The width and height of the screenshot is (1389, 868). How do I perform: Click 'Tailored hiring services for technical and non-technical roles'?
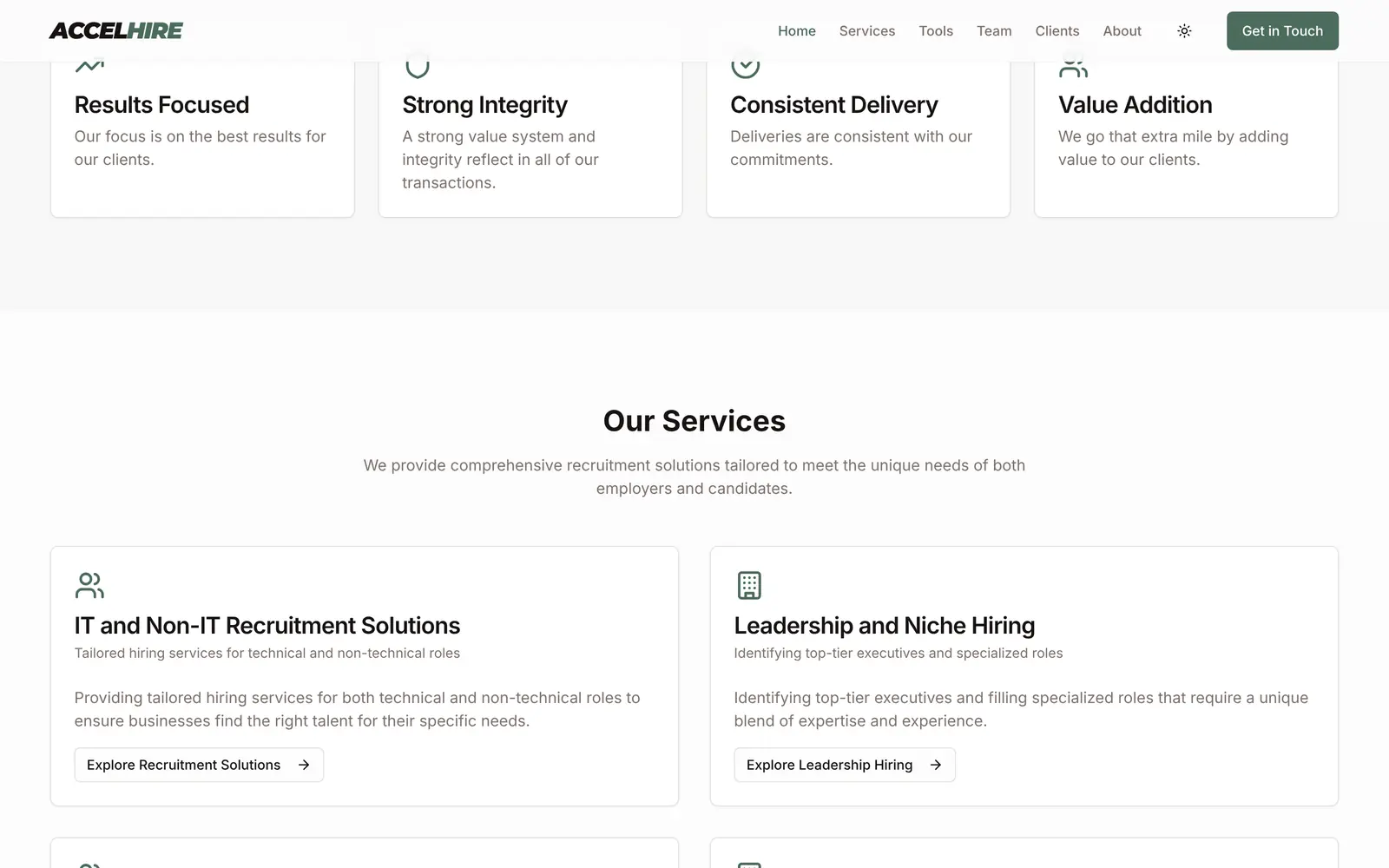267,654
